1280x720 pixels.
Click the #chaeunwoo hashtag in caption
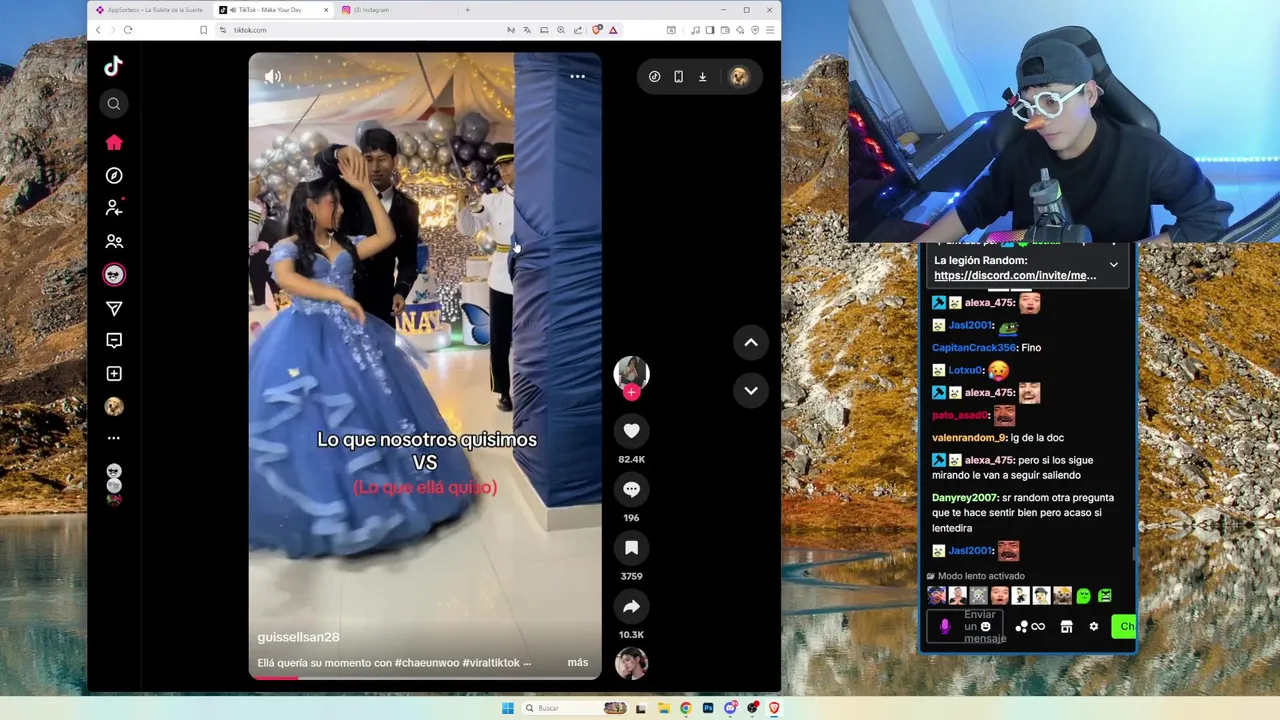(x=427, y=662)
